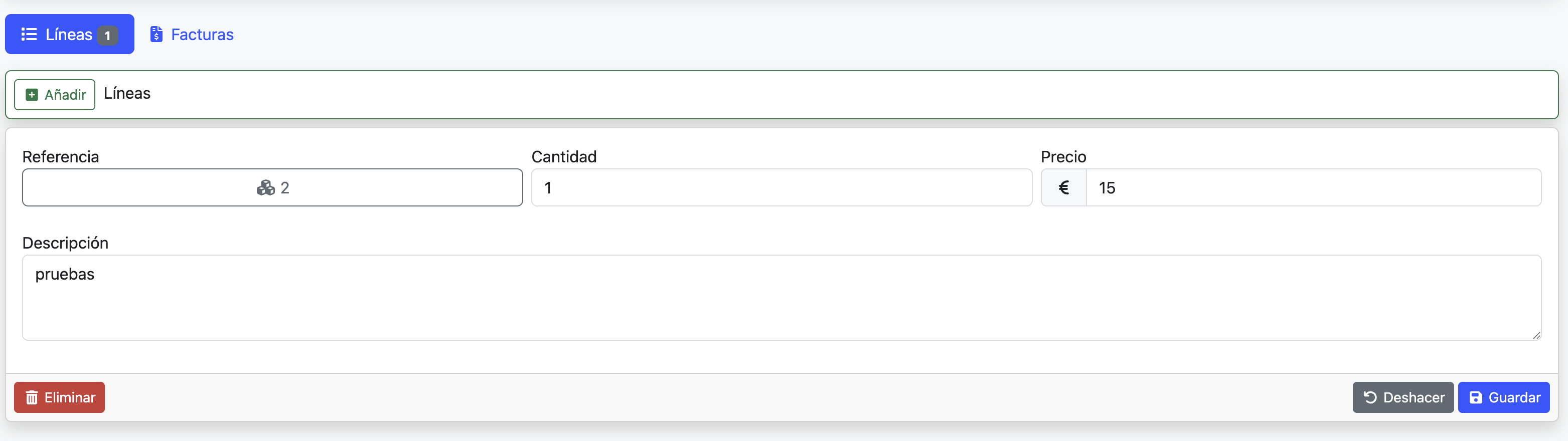1568x441 pixels.
Task: Click the badge showing 1 on Líneas
Action: click(108, 35)
